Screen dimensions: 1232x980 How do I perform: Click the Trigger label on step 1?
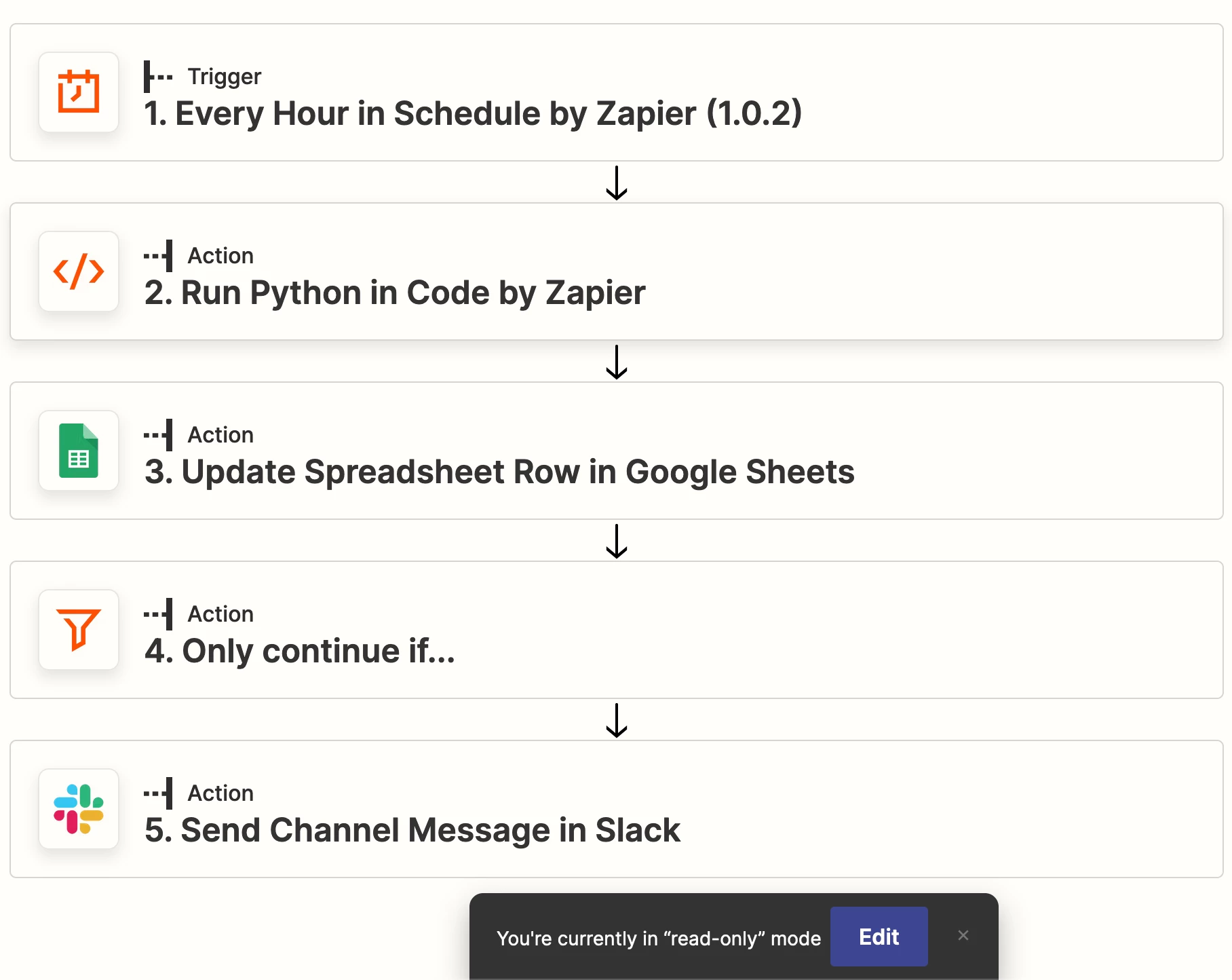[x=225, y=77]
